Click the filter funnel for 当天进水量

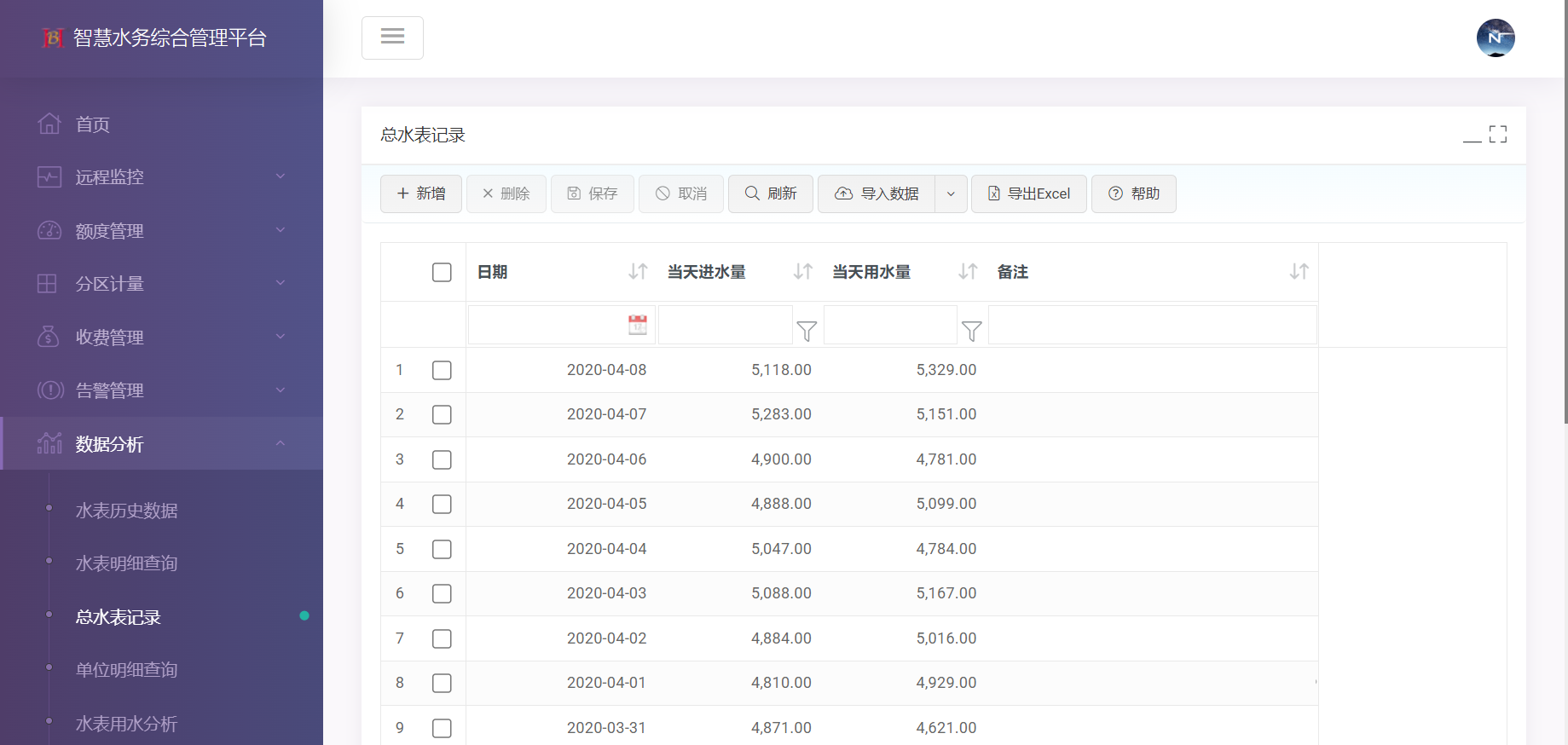[807, 330]
